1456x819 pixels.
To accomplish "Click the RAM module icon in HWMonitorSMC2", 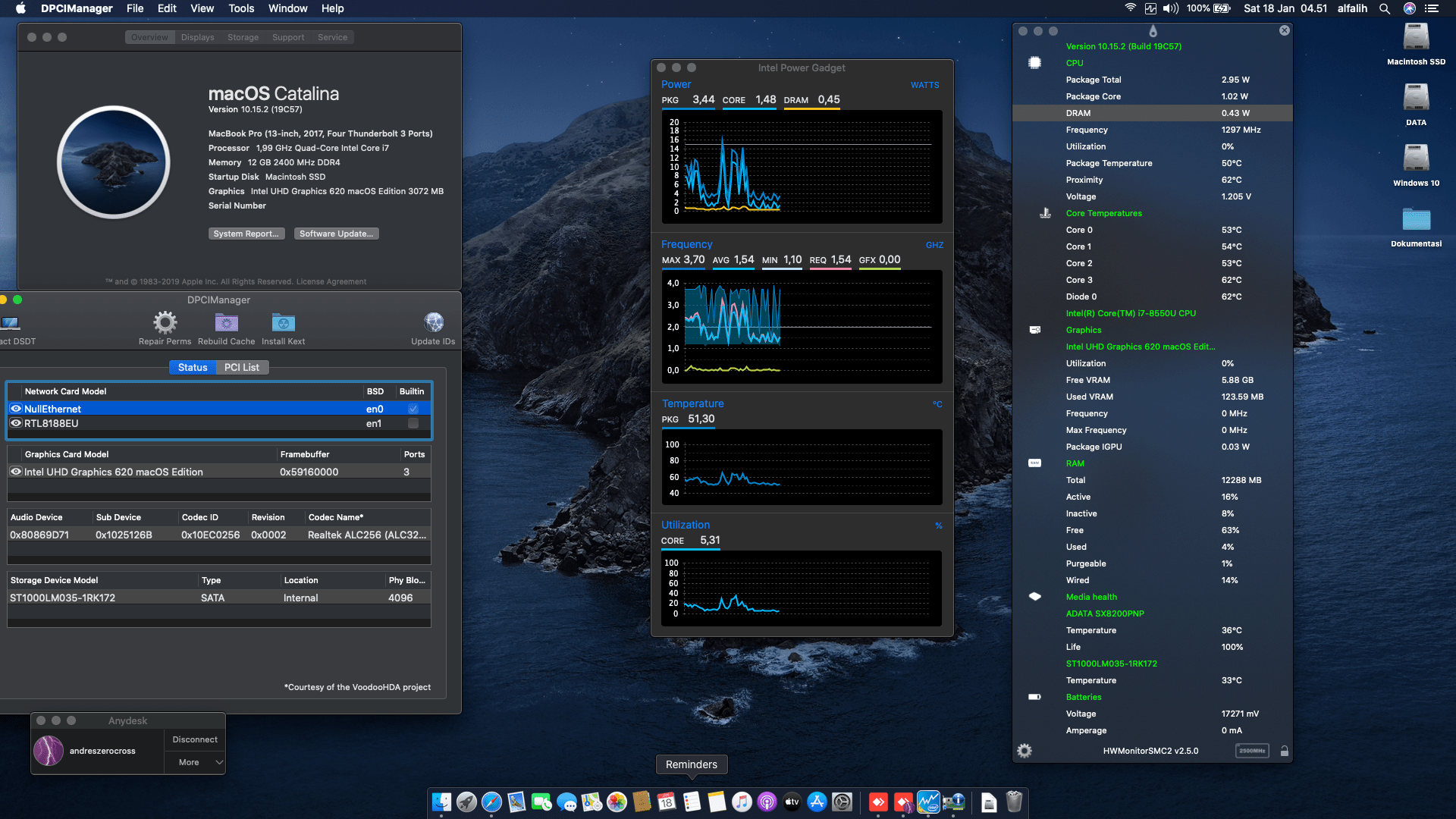I will pyautogui.click(x=1034, y=463).
